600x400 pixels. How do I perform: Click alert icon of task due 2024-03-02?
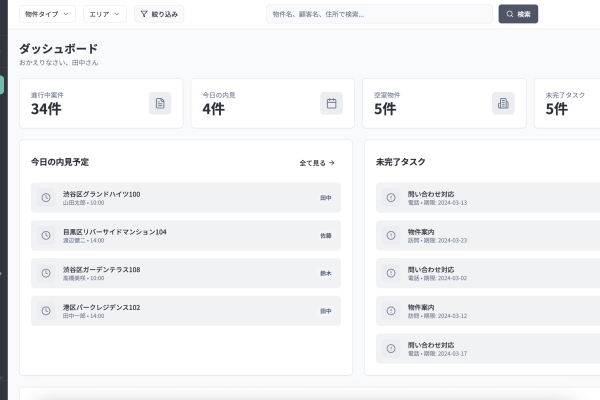391,273
